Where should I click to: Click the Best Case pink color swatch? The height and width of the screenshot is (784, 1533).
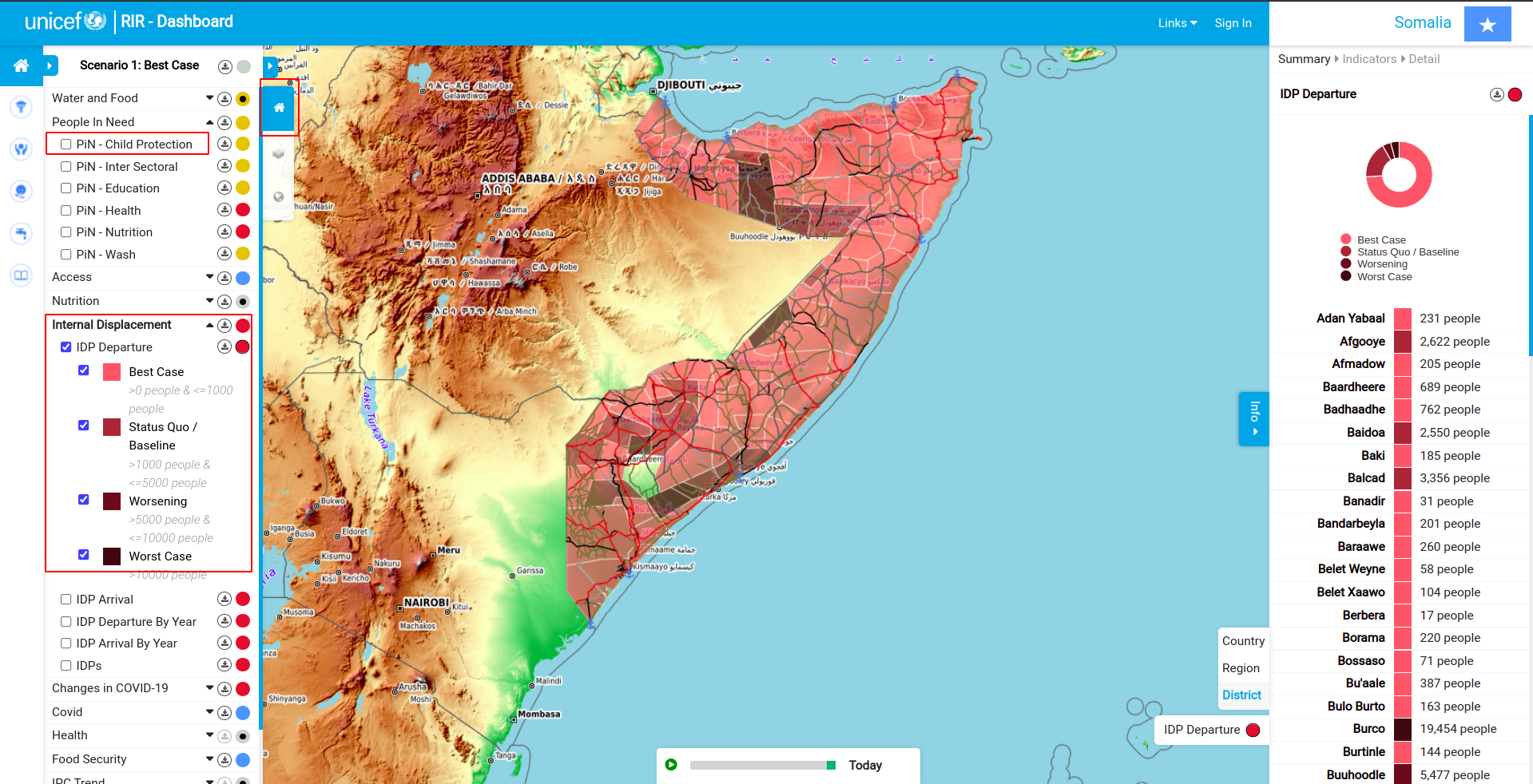tap(112, 372)
